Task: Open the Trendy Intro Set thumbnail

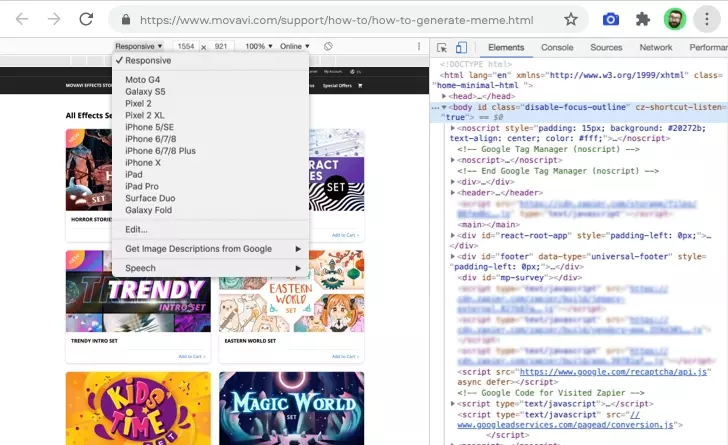Action: click(138, 291)
